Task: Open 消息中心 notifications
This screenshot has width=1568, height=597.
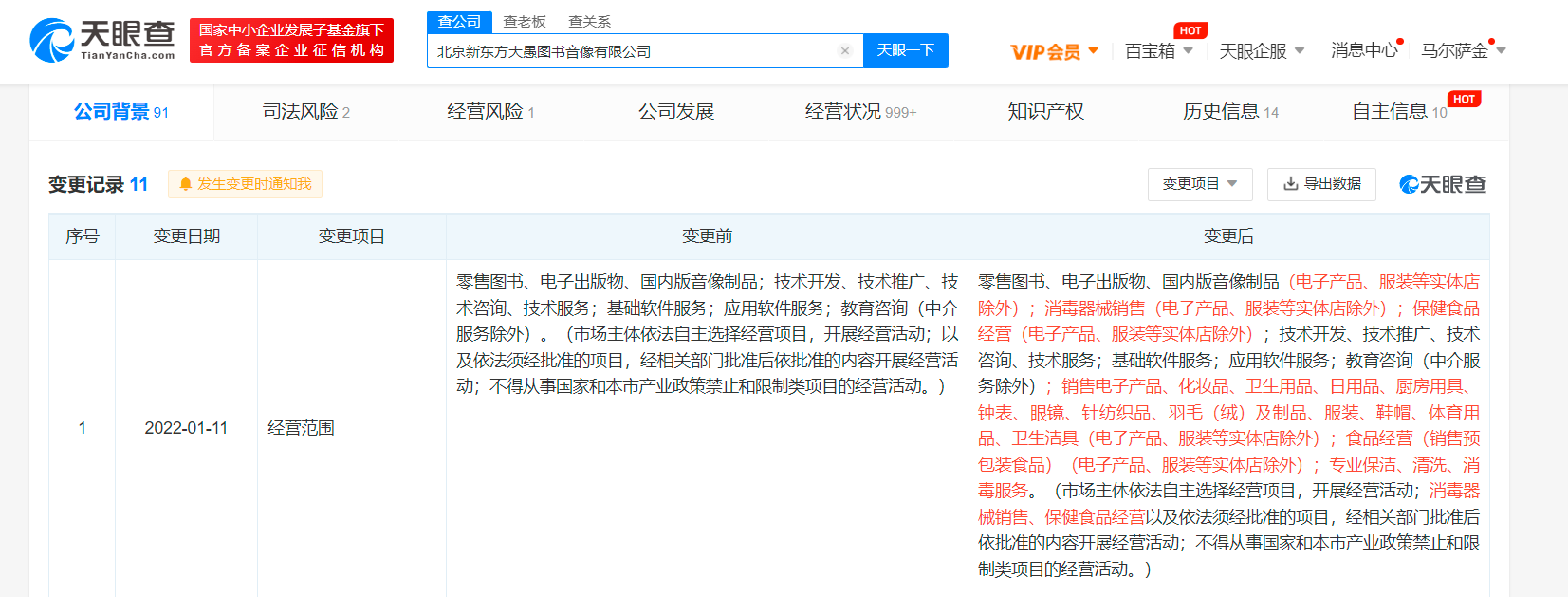Action: (1364, 50)
